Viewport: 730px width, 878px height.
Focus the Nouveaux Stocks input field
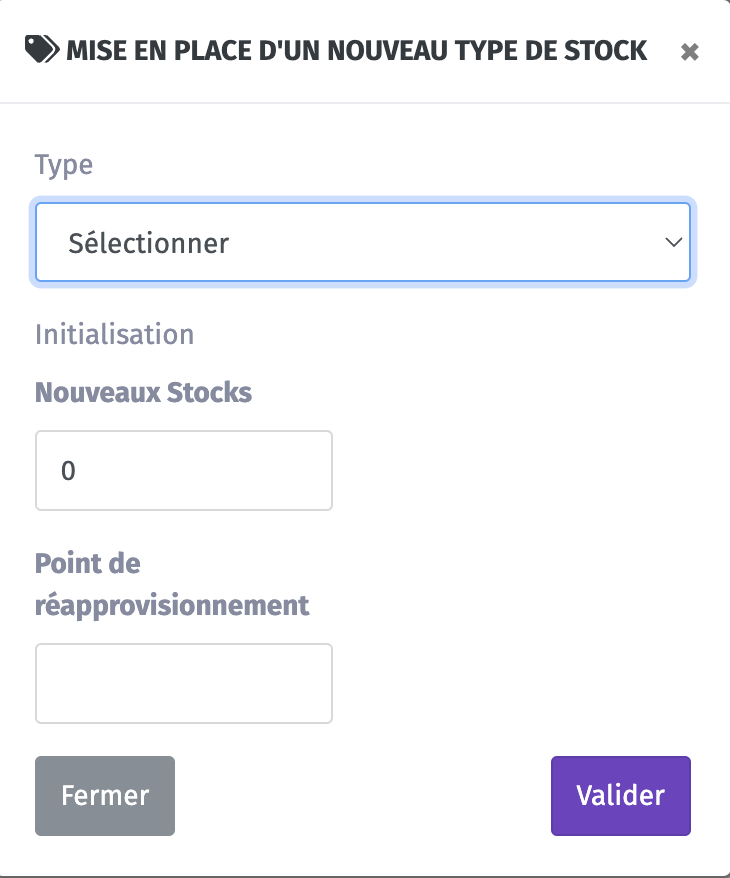[184, 470]
